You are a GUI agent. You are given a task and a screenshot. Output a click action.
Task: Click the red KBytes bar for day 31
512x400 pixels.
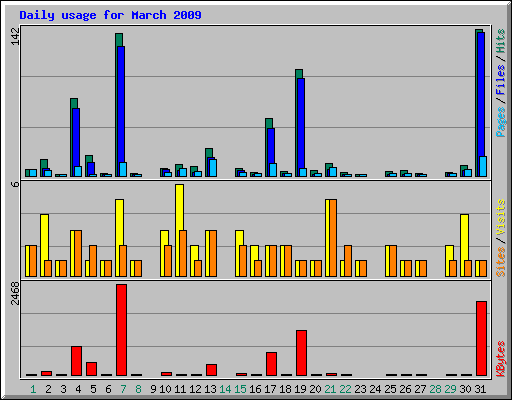[481, 338]
